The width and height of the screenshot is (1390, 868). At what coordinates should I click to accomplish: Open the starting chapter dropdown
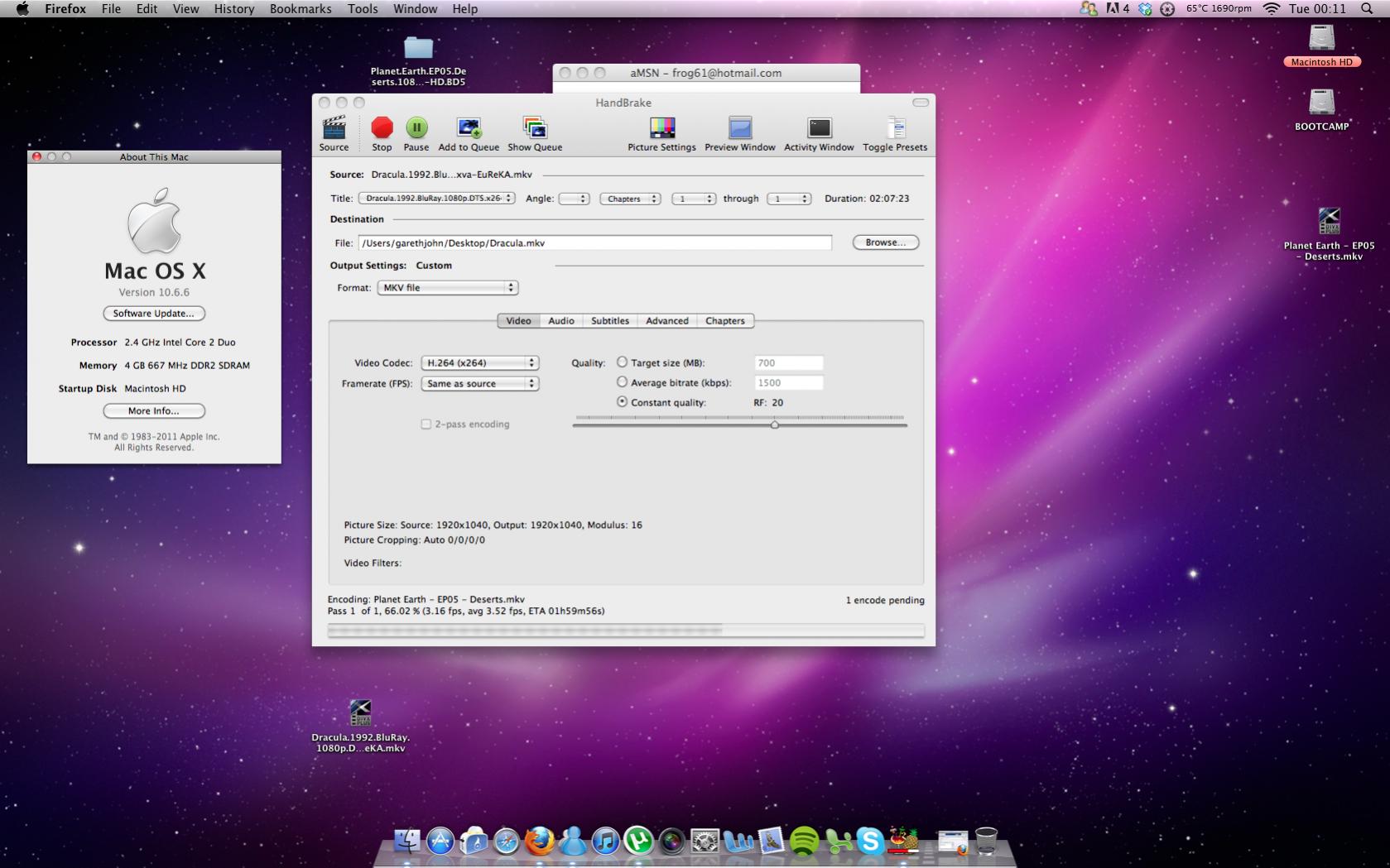pyautogui.click(x=693, y=199)
